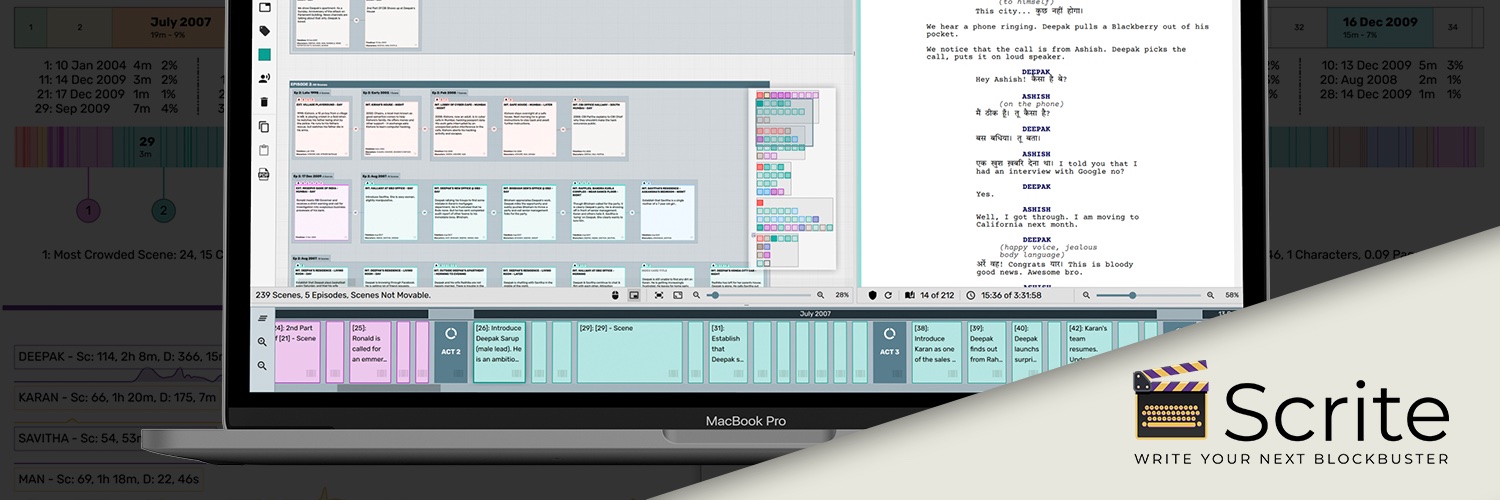Screen dimensions: 1500x500
Task: Click the 14 of 212 page count text
Action: click(937, 295)
